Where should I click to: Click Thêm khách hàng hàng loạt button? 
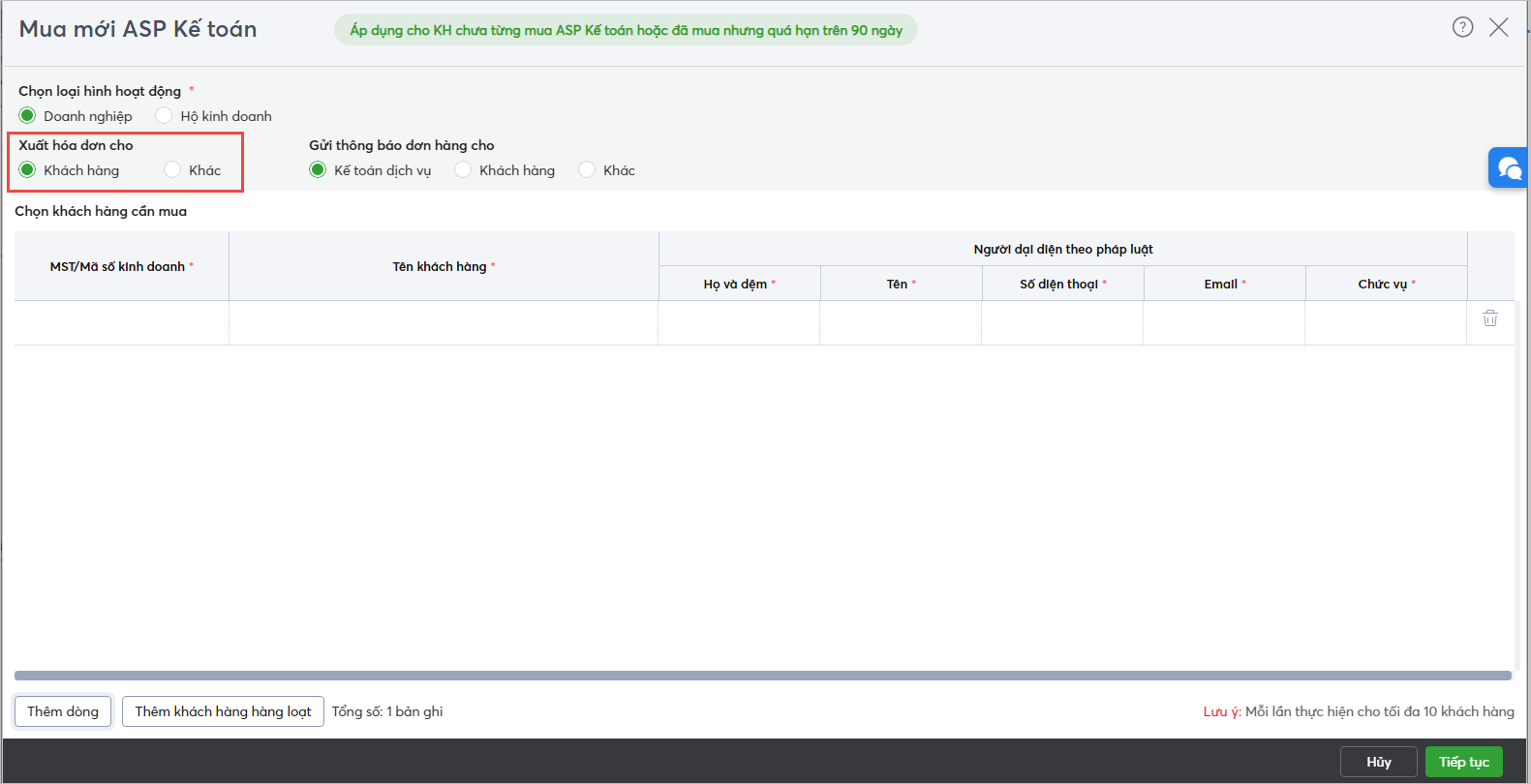pos(223,711)
